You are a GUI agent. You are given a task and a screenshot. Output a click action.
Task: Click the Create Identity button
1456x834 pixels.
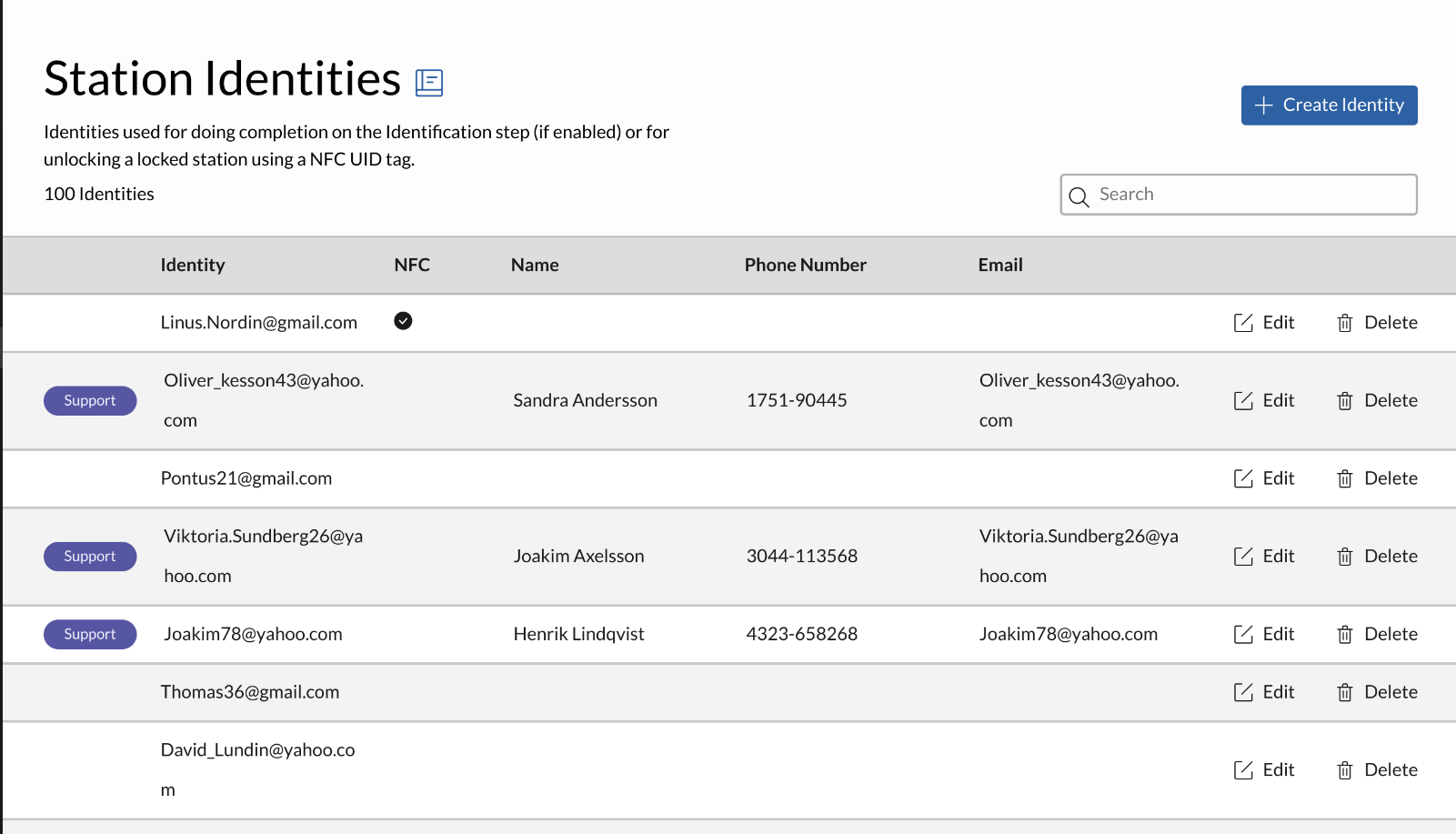pos(1329,106)
